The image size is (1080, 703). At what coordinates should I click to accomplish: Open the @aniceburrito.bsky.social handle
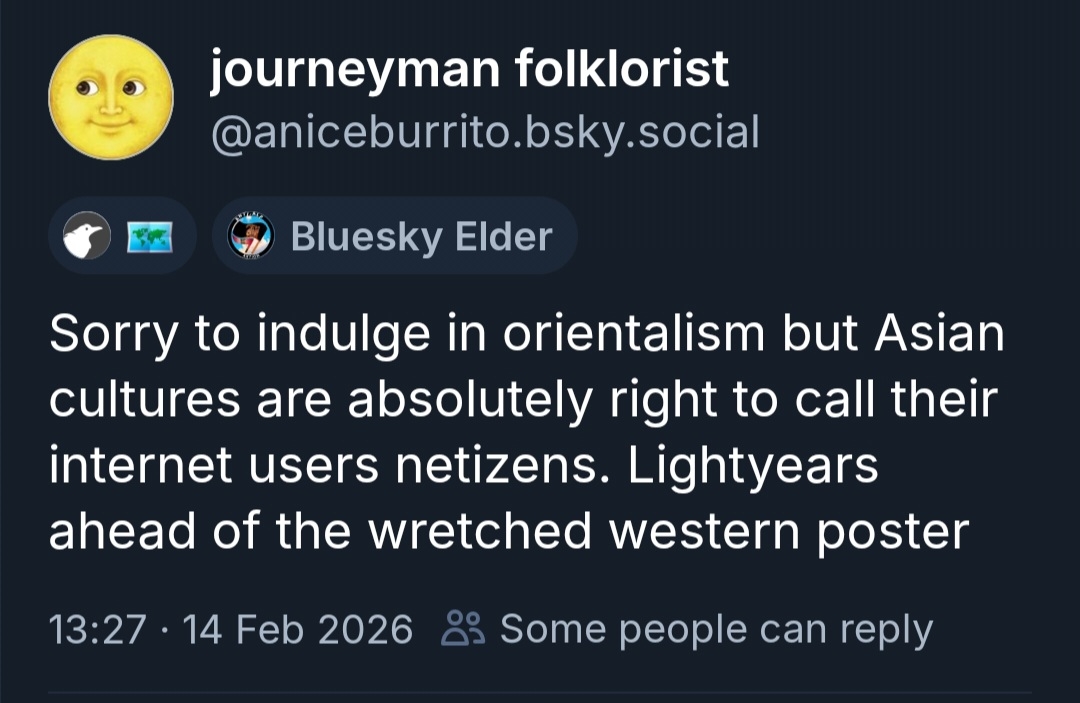click(485, 131)
